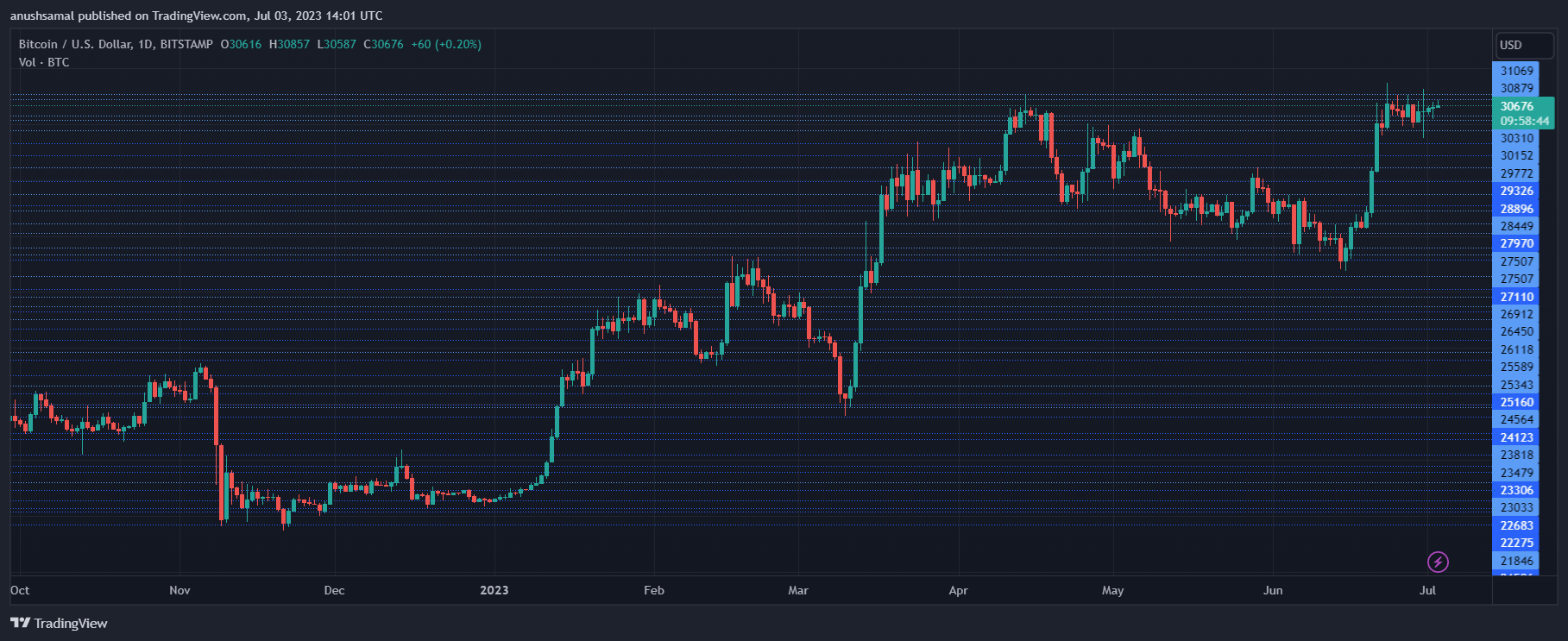This screenshot has height=641, width=1568.
Task: Open the USD currency selector
Action: (1523, 45)
